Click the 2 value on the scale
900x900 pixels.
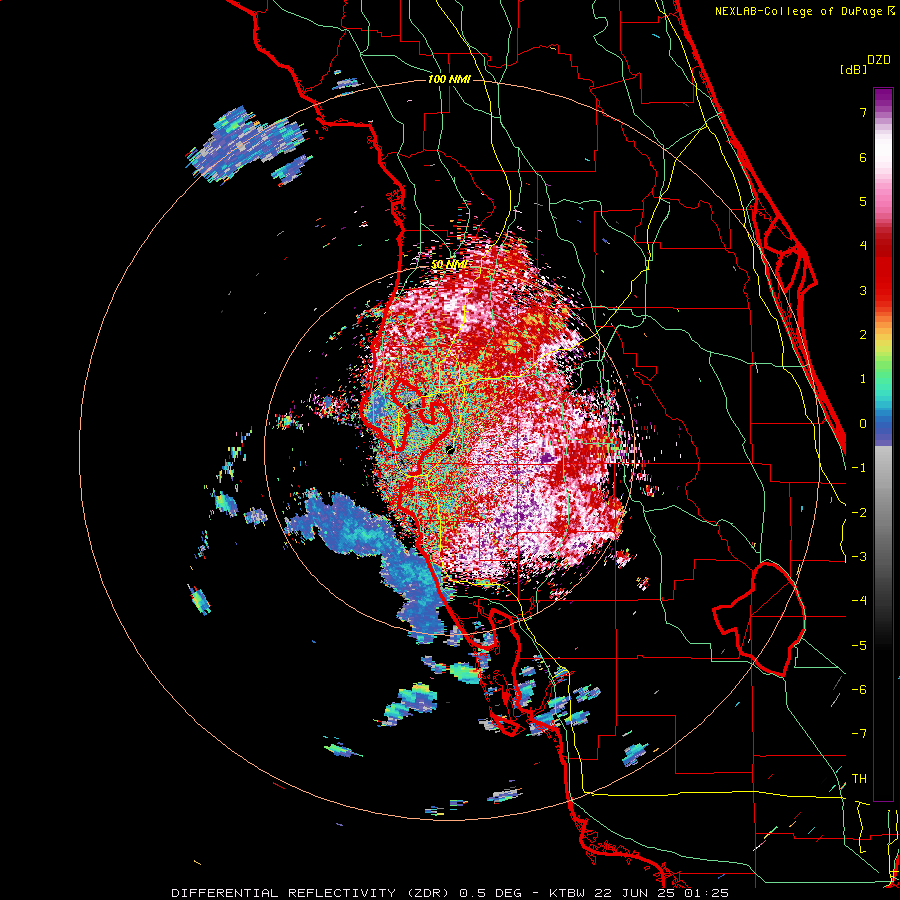(x=863, y=335)
